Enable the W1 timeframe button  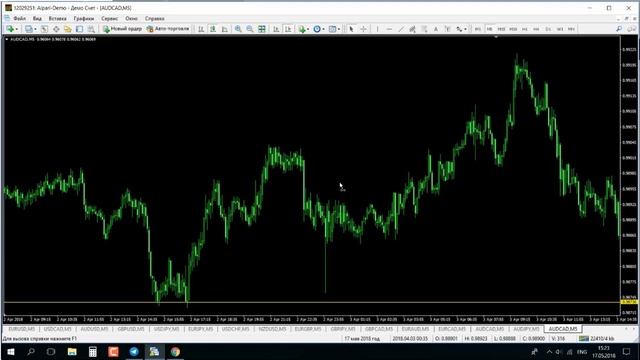(560, 29)
